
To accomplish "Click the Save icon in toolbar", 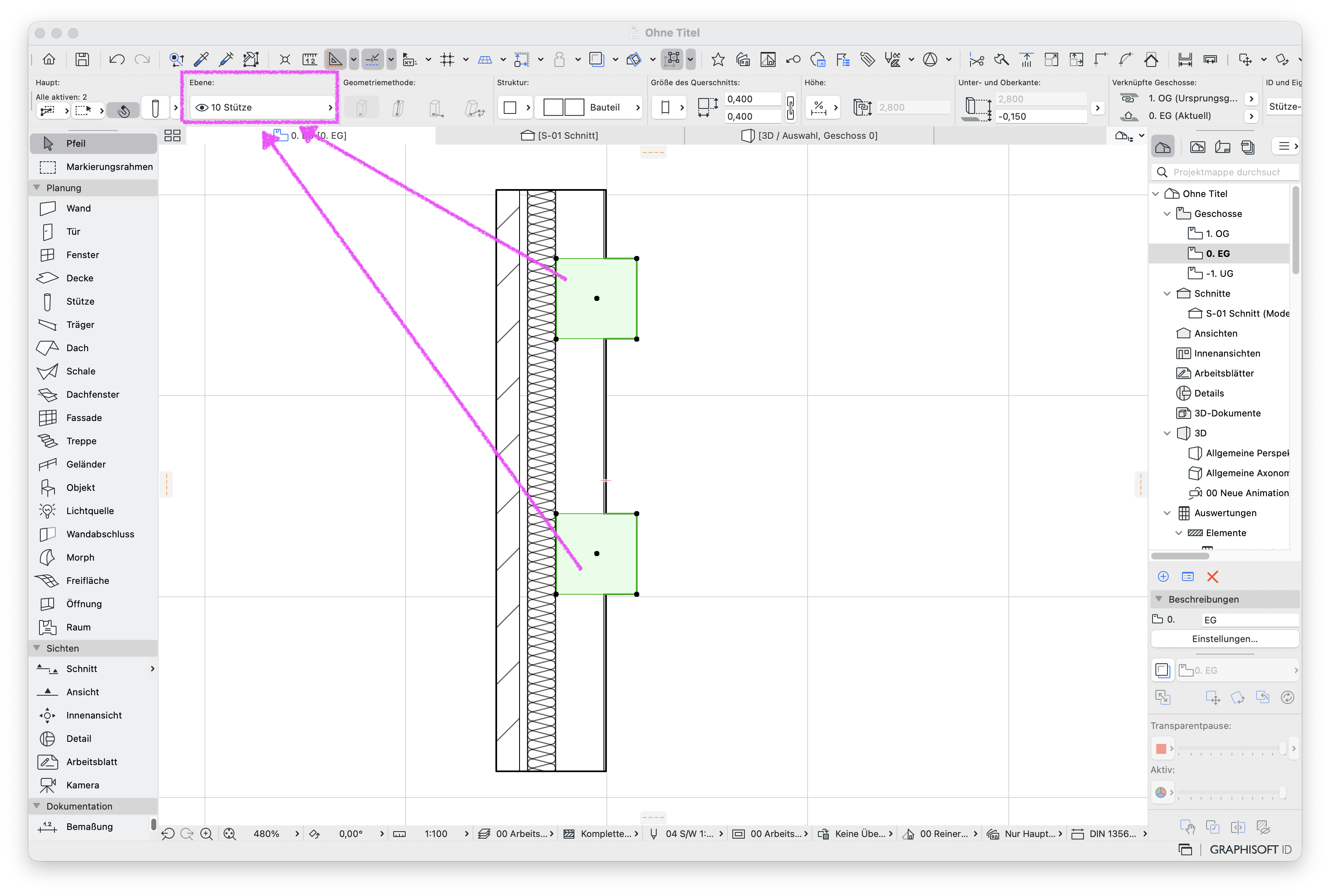I will tap(82, 59).
